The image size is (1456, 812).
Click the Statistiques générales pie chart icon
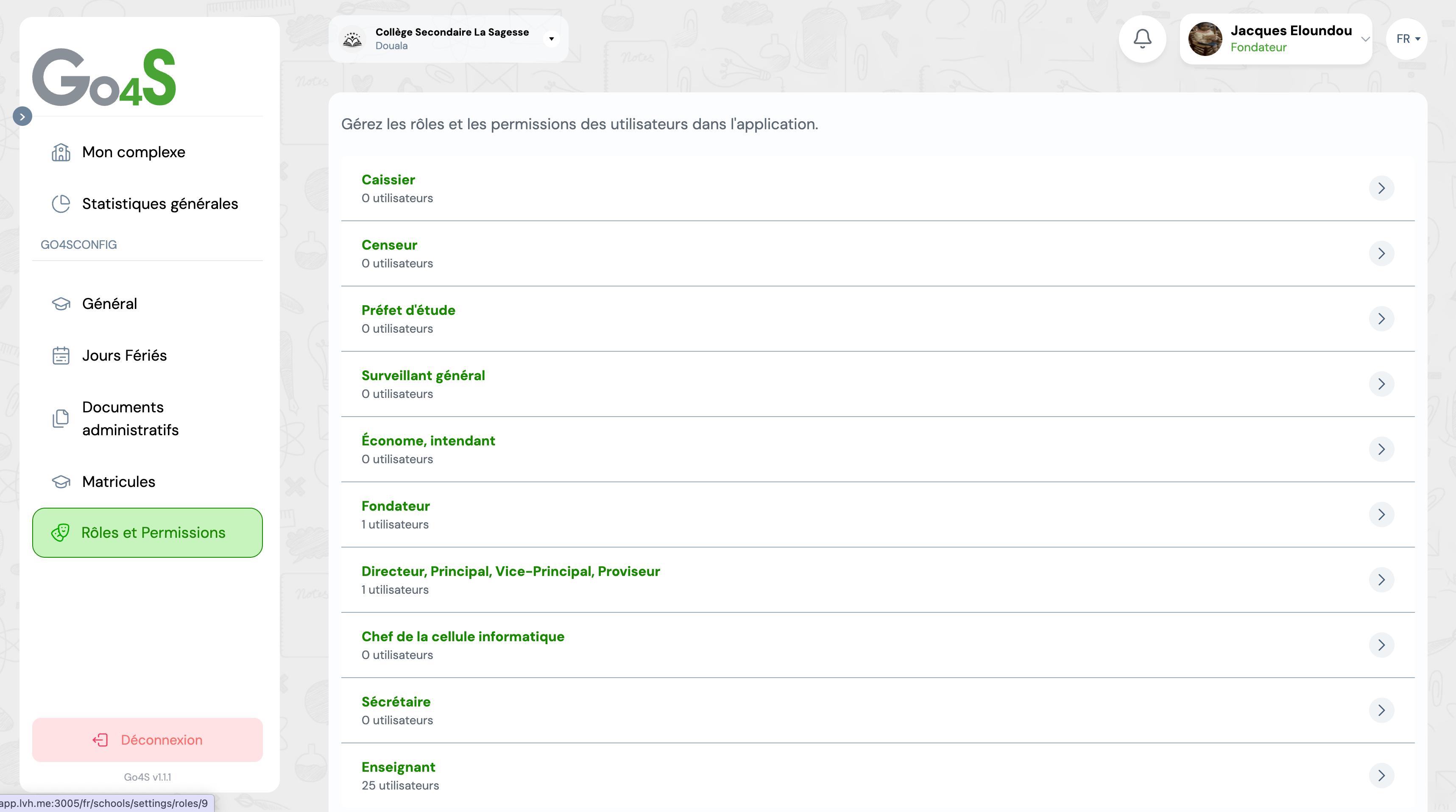[x=61, y=203]
